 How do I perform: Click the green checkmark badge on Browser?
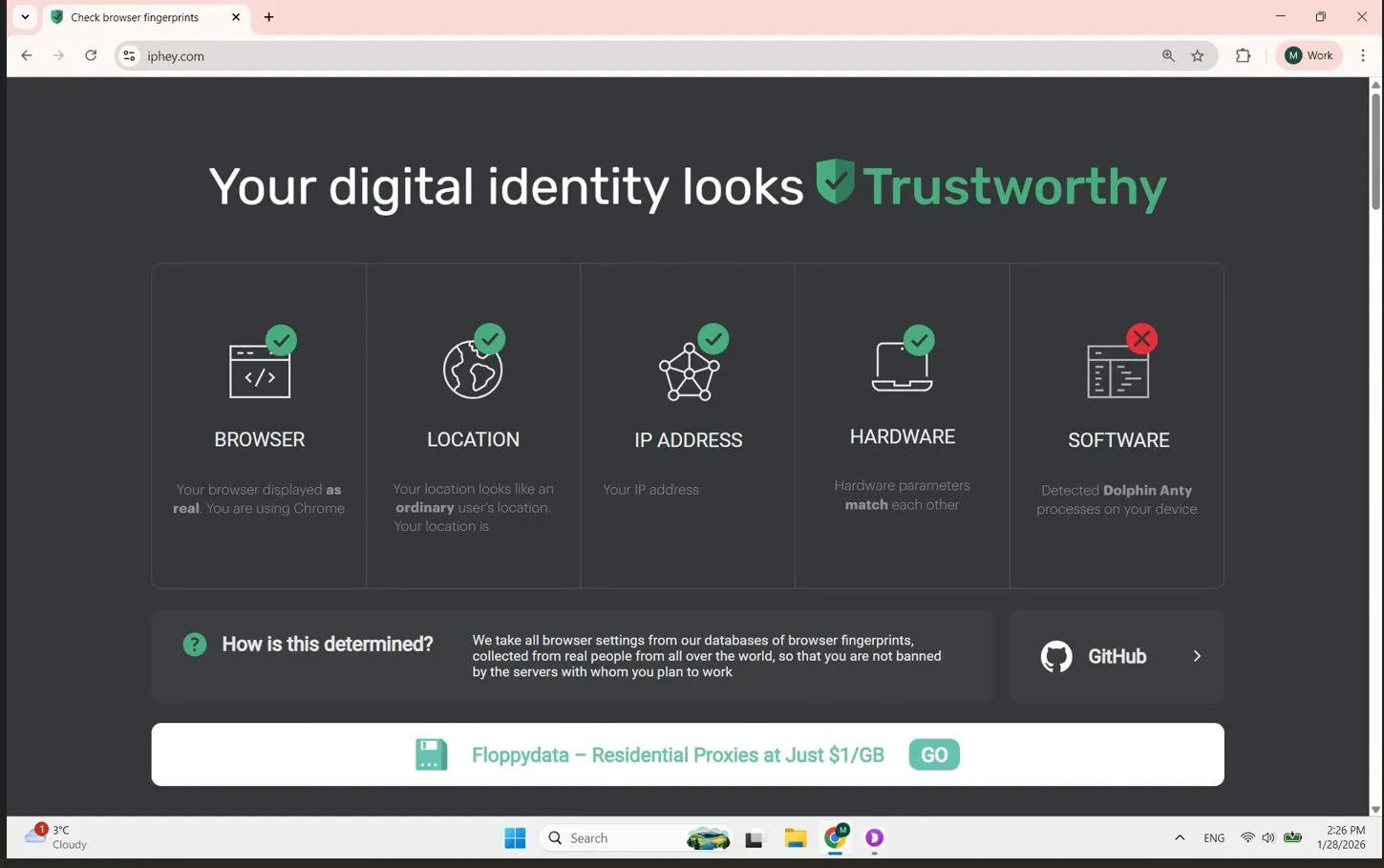281,341
